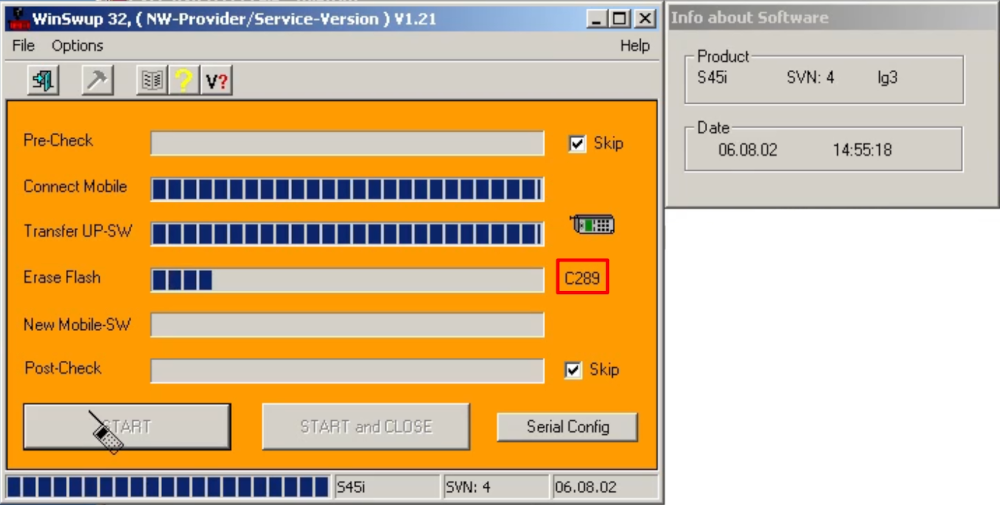Click the mobile phone connection icon
This screenshot has width=1000, height=505.
(592, 225)
